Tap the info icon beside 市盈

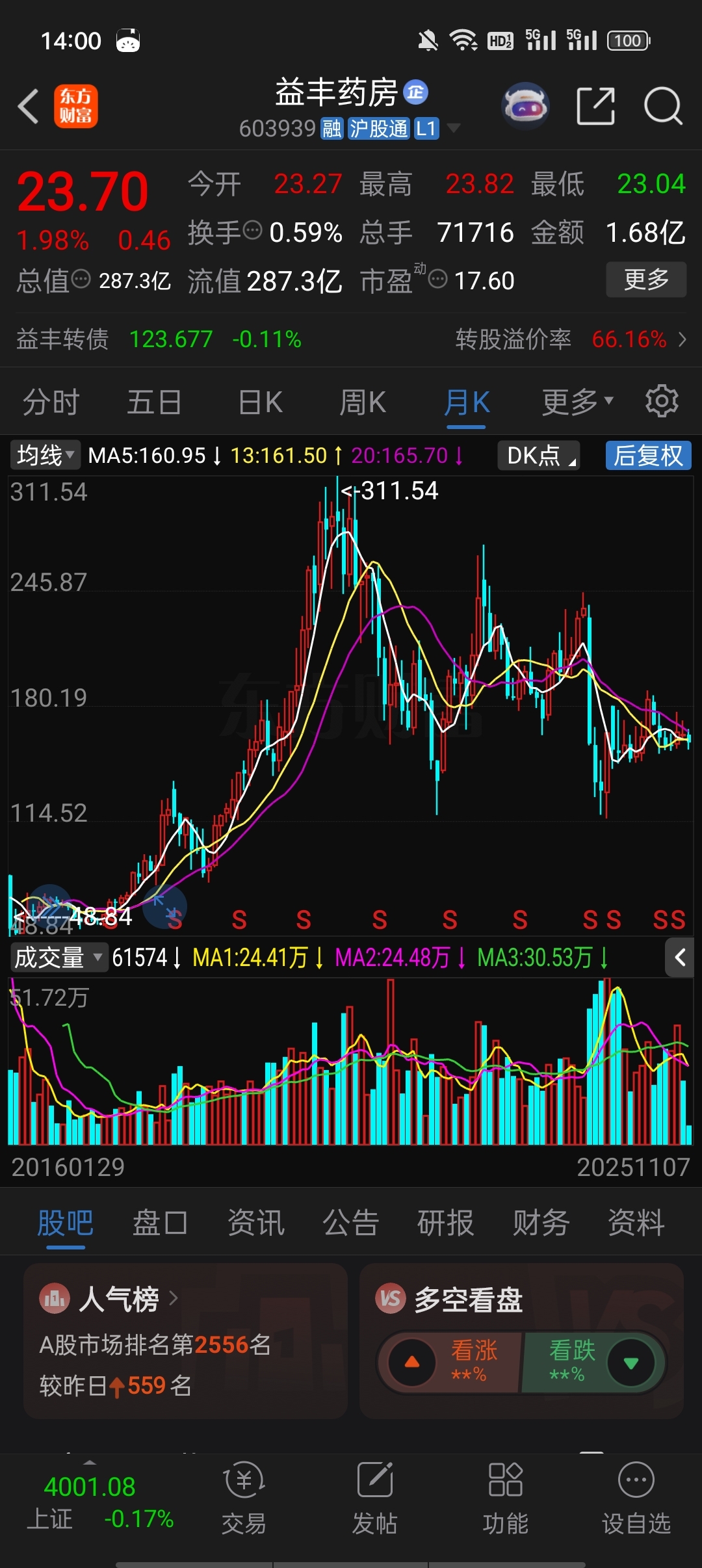click(438, 280)
